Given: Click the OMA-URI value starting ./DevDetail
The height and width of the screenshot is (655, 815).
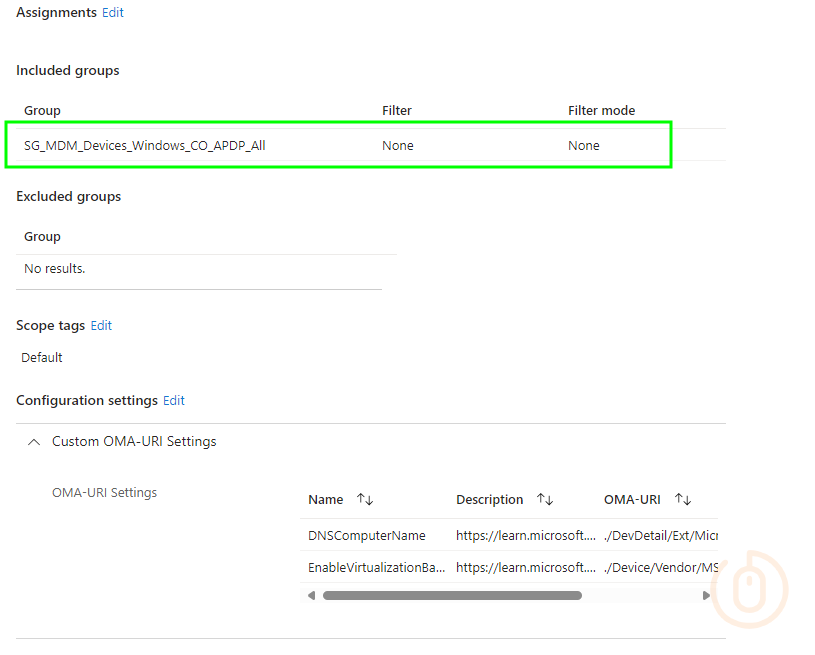Looking at the screenshot, I should point(661,535).
